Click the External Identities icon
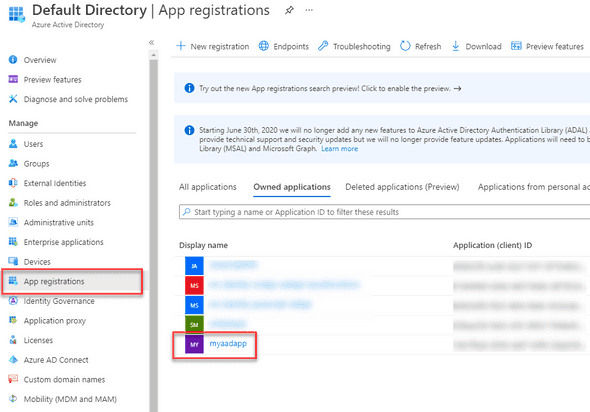This screenshot has height=412, width=590. (13, 183)
